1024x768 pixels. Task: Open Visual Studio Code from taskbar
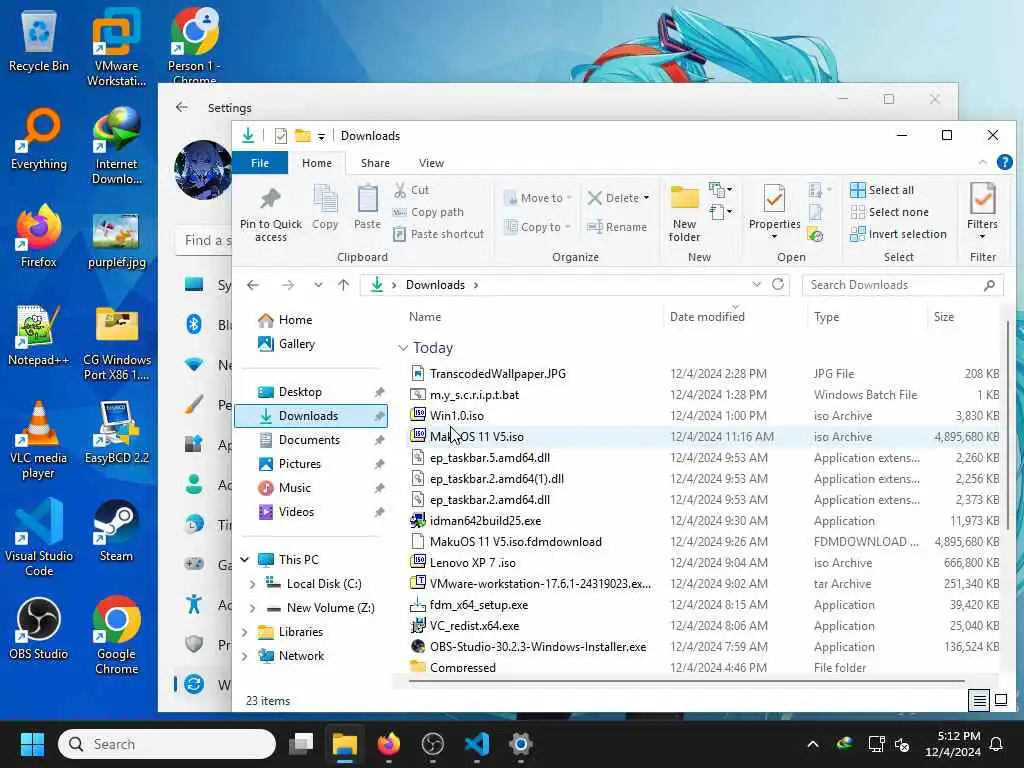click(477, 744)
